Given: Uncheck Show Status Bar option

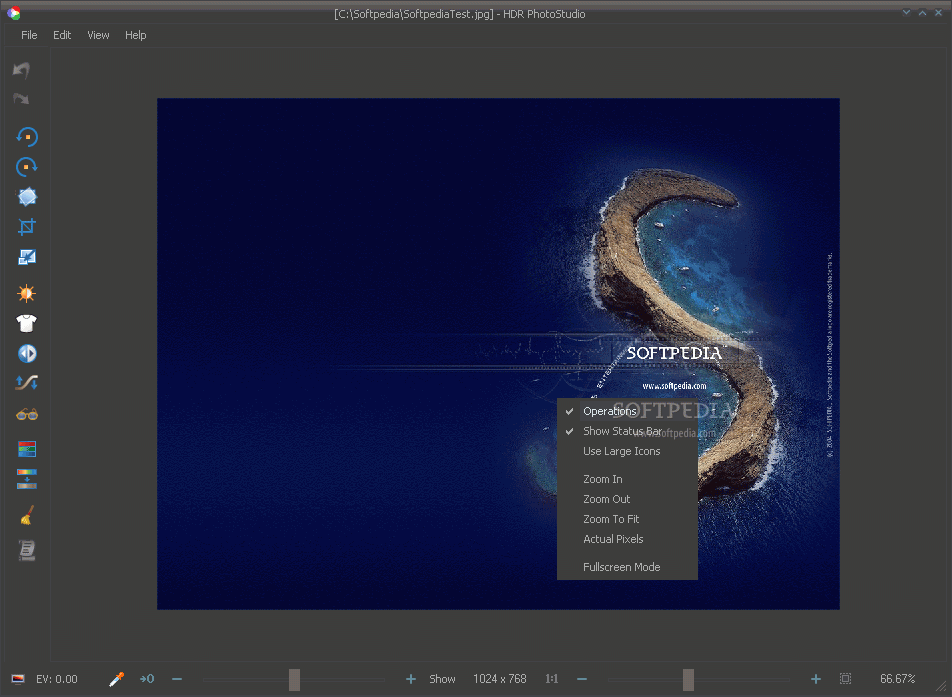Looking at the screenshot, I should tap(627, 431).
